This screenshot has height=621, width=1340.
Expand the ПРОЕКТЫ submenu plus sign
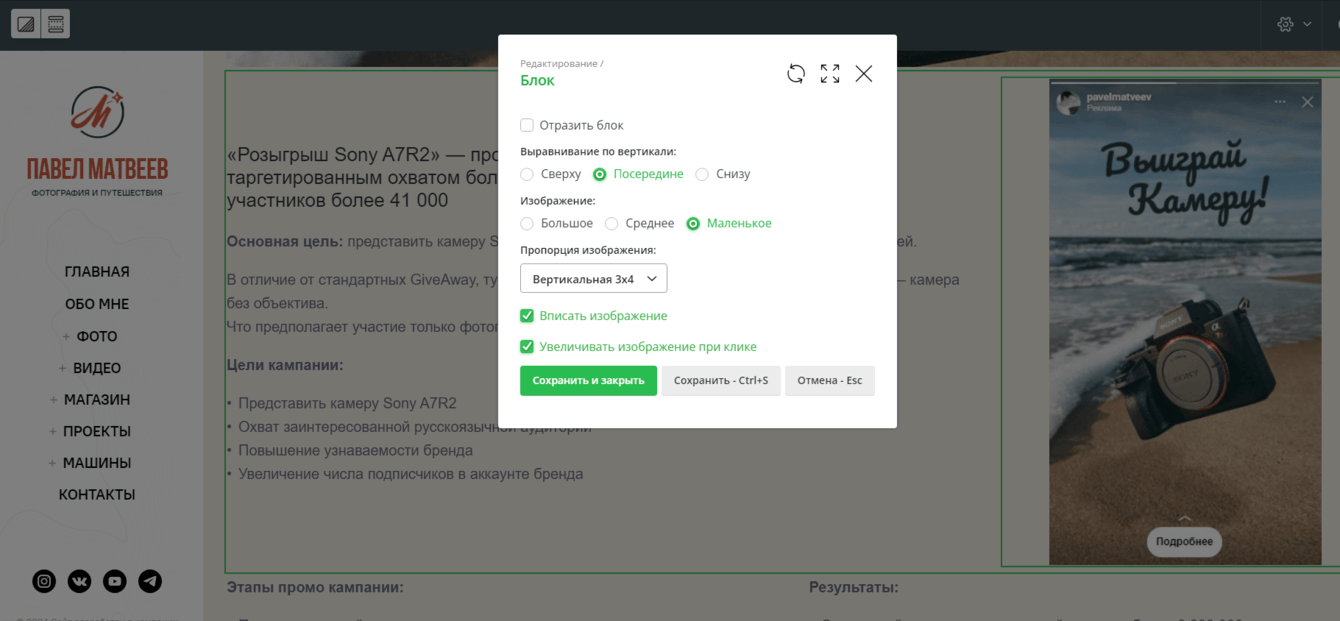[x=53, y=432]
